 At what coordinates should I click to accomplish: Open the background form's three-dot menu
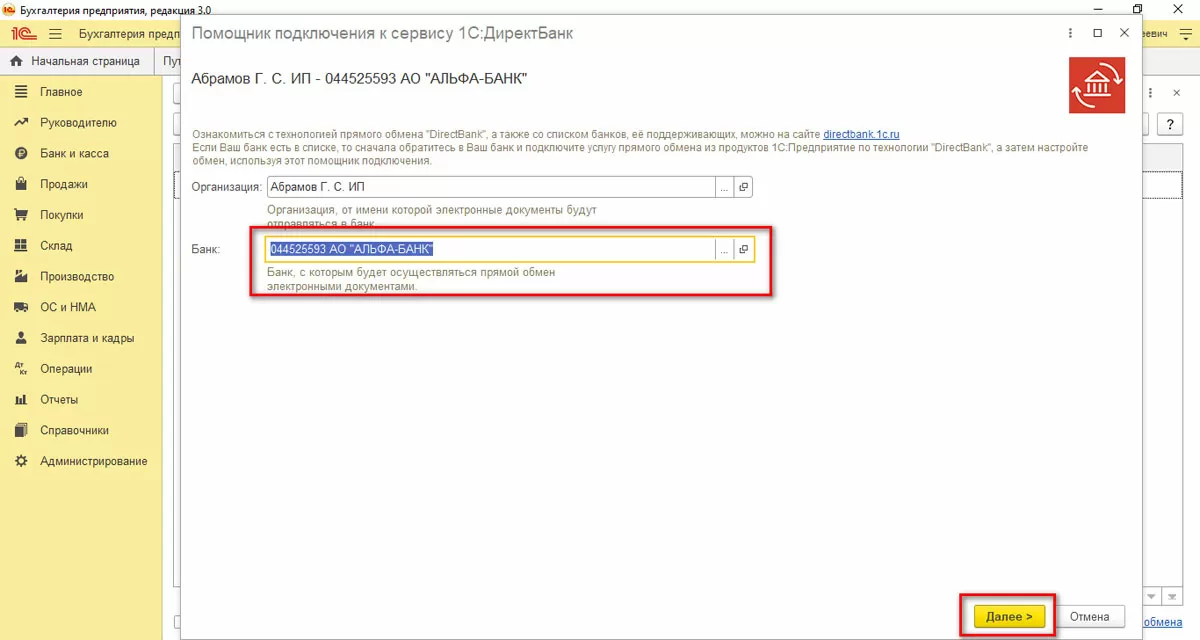1149,92
